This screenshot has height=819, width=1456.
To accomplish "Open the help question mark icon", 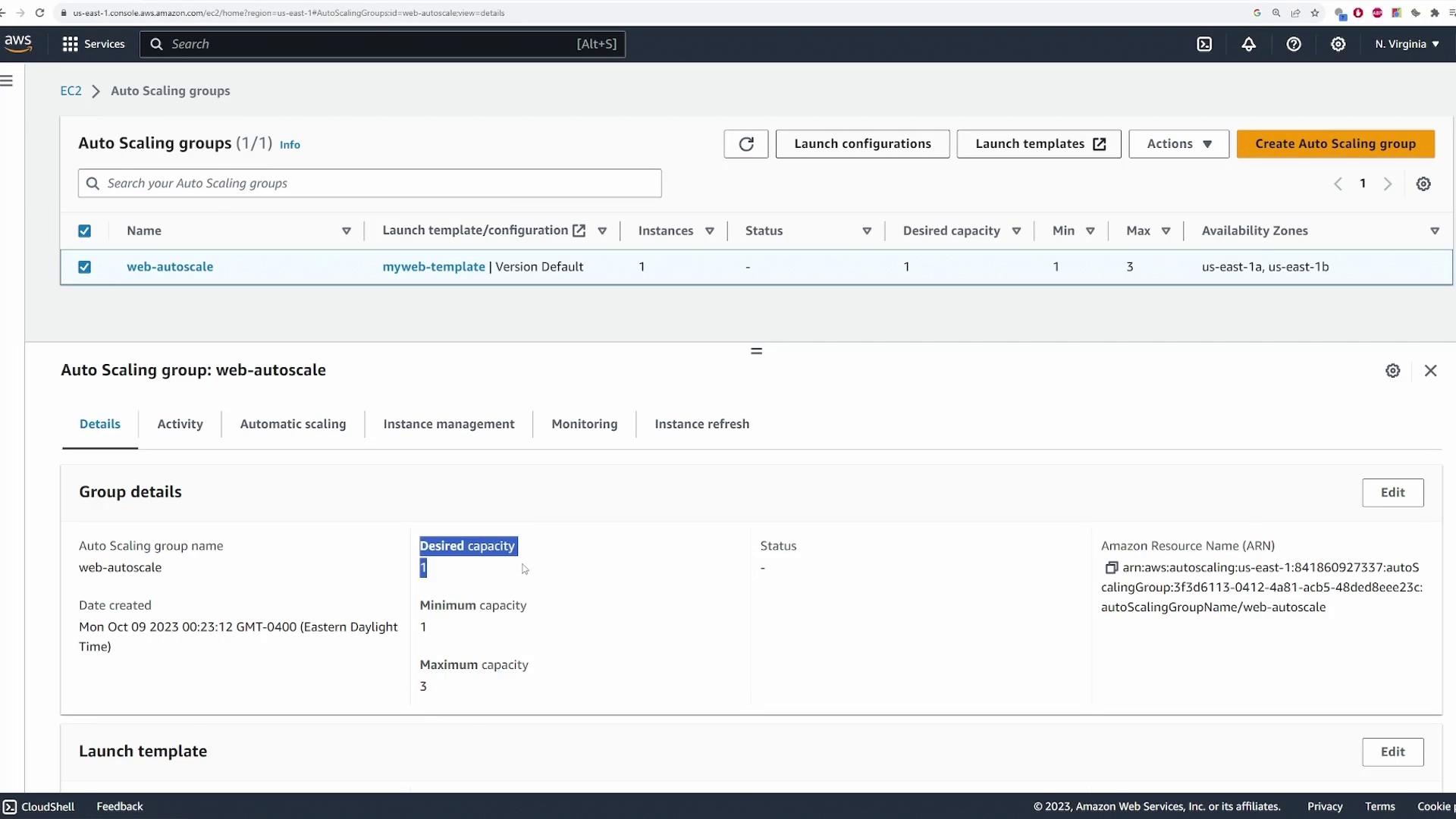I will (1294, 44).
